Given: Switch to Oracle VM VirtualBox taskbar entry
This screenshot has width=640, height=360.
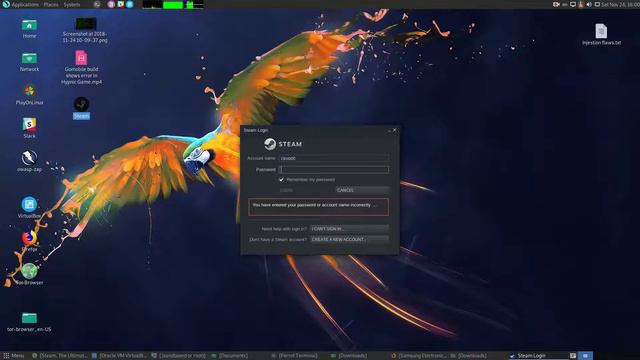Looking at the screenshot, I should coord(119,356).
